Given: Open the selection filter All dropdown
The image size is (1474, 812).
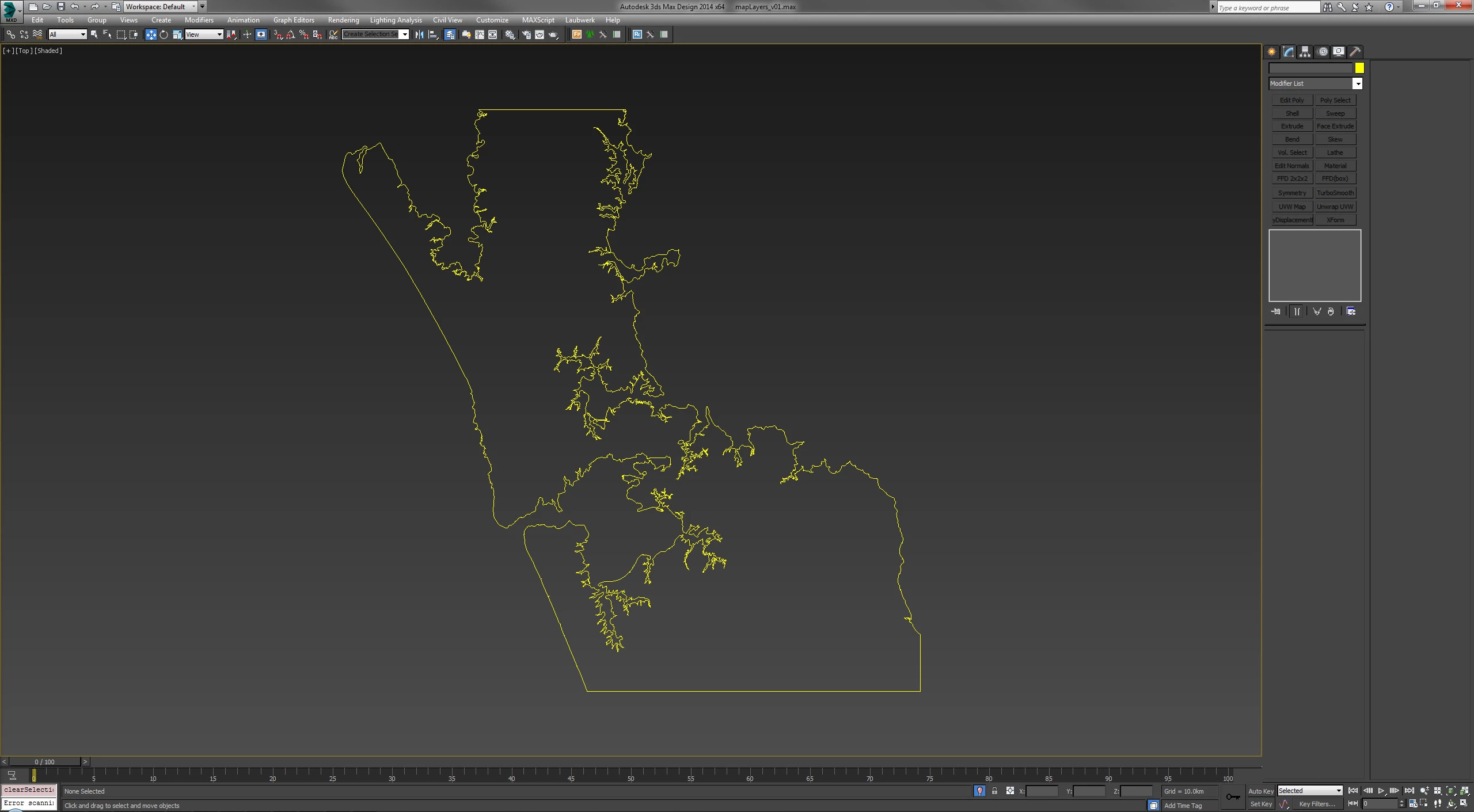Looking at the screenshot, I should click(67, 35).
